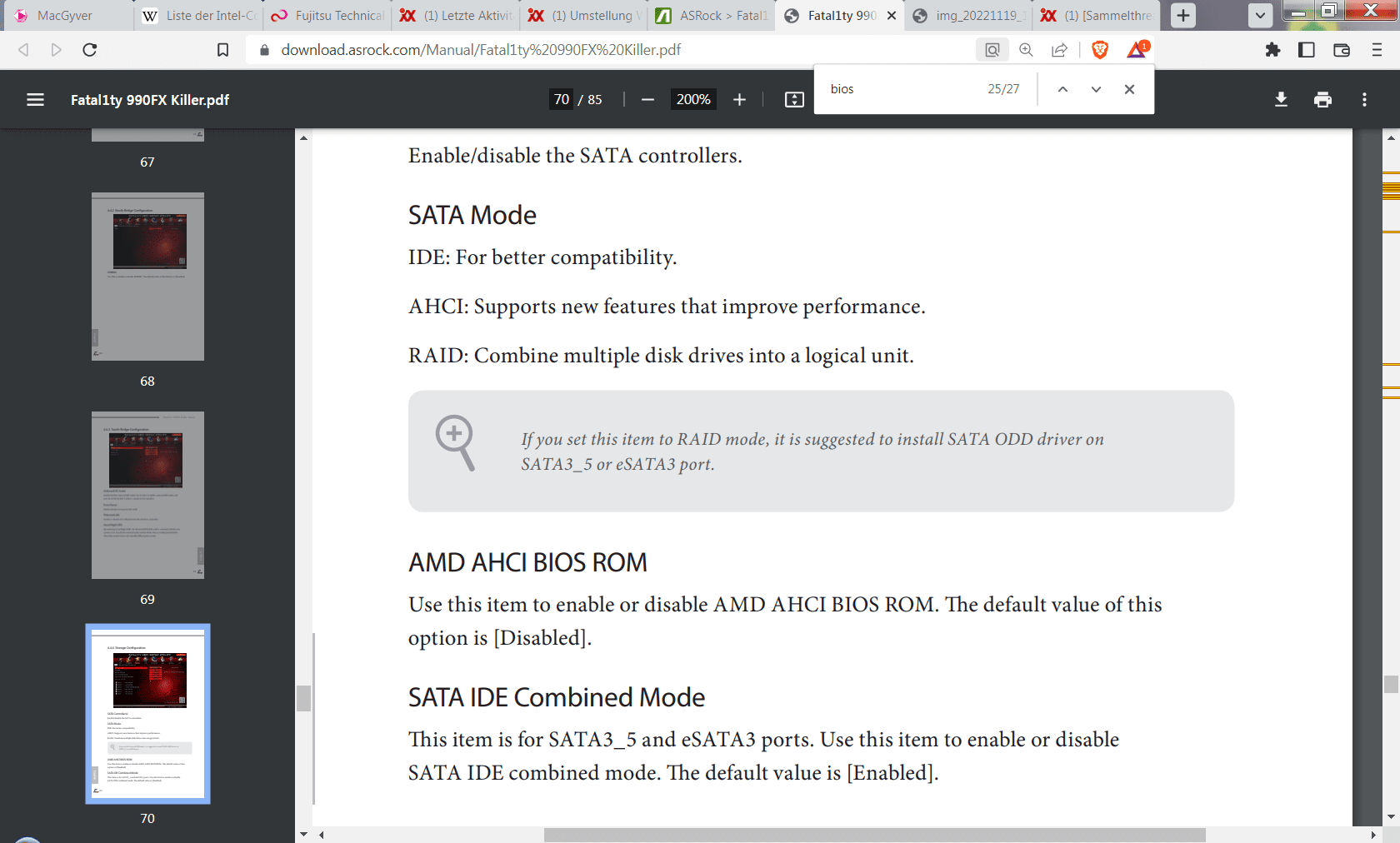Switch to the Fujitsu Technical tab

click(327, 15)
